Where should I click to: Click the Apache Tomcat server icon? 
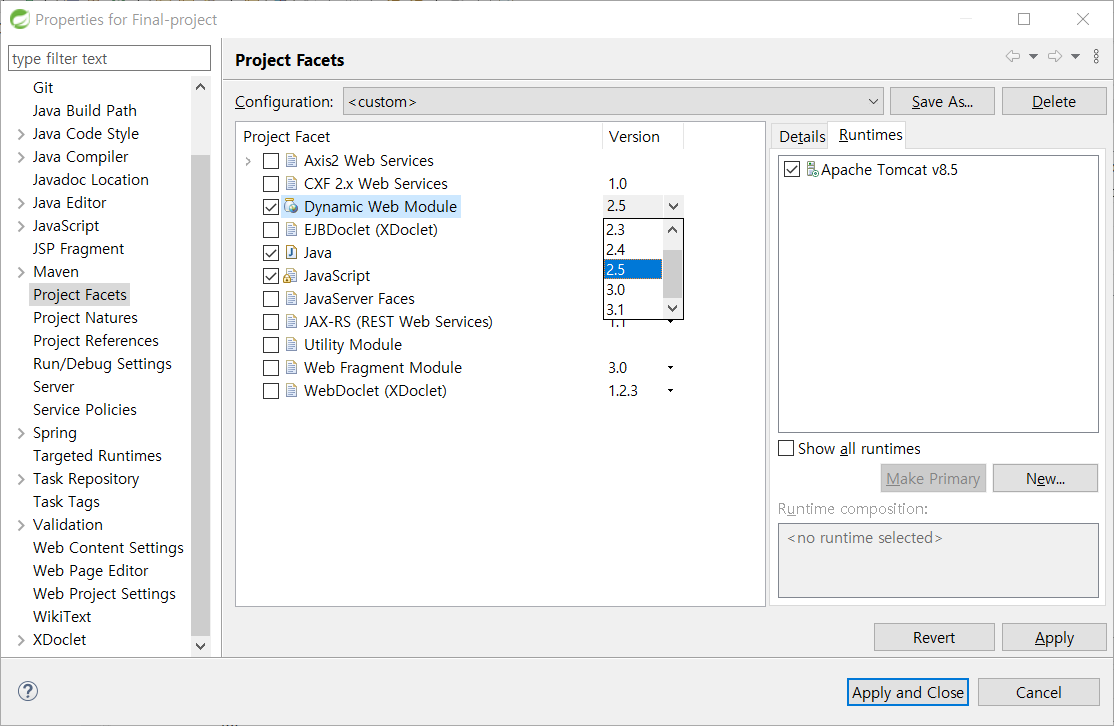tap(812, 169)
